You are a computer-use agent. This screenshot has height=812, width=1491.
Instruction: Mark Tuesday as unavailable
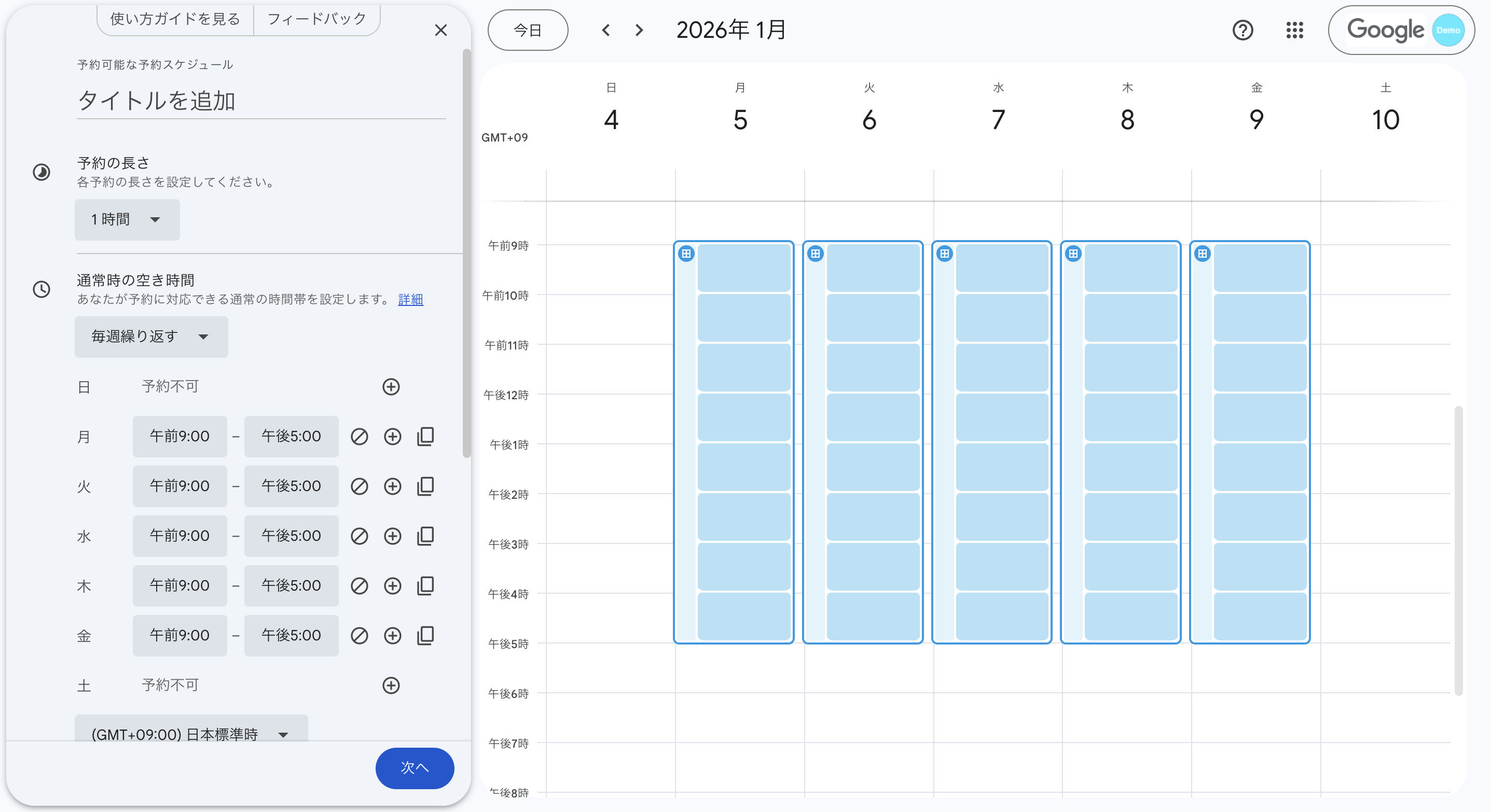[360, 486]
